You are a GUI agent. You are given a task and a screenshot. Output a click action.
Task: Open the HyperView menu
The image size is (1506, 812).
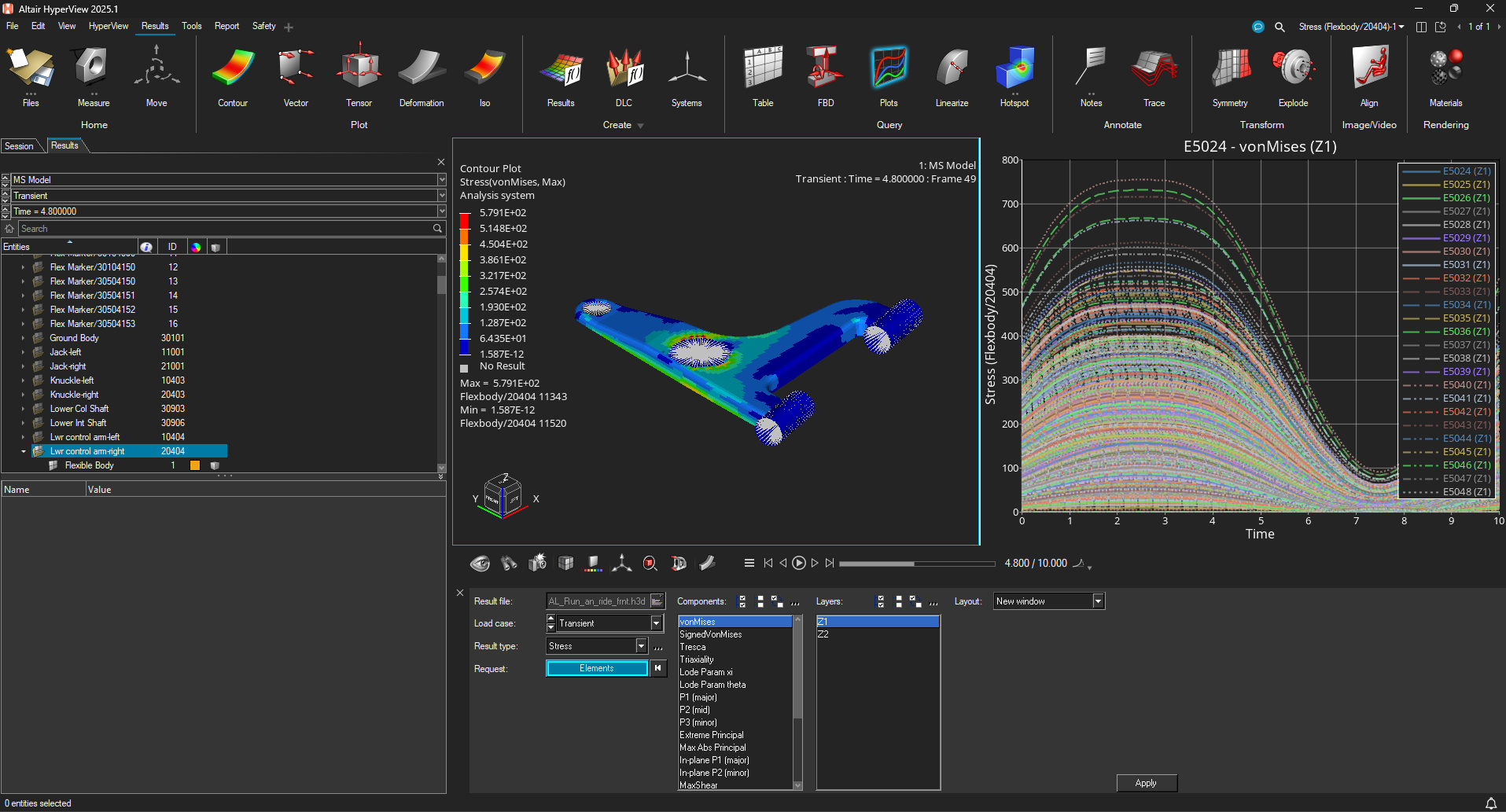tap(109, 26)
